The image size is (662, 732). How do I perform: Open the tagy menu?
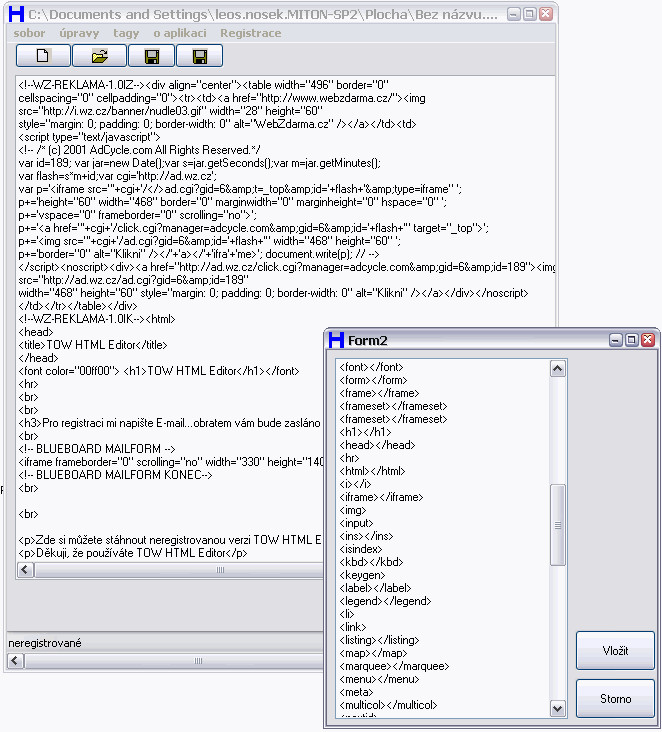(126, 33)
